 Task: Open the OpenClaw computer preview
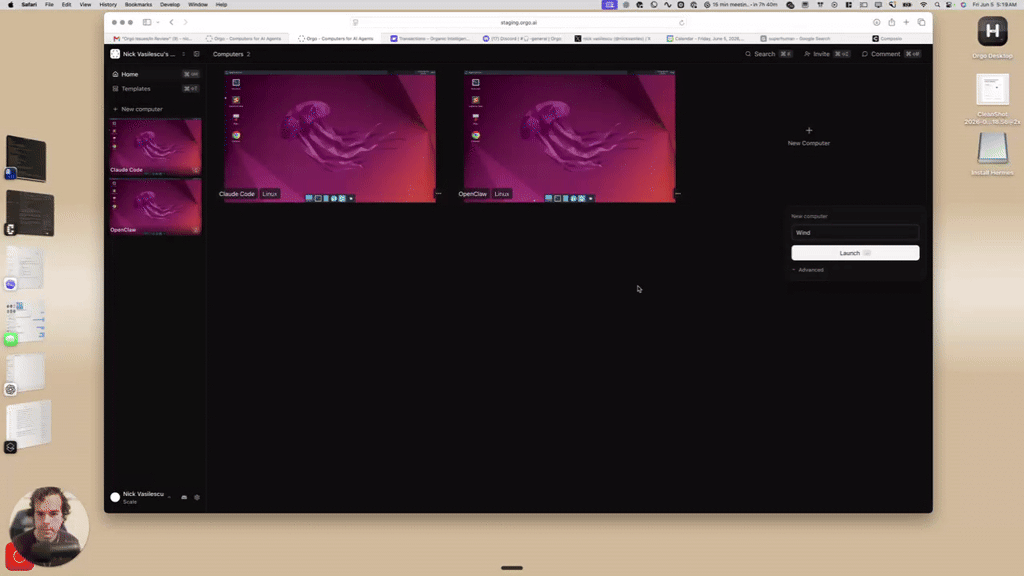(569, 136)
